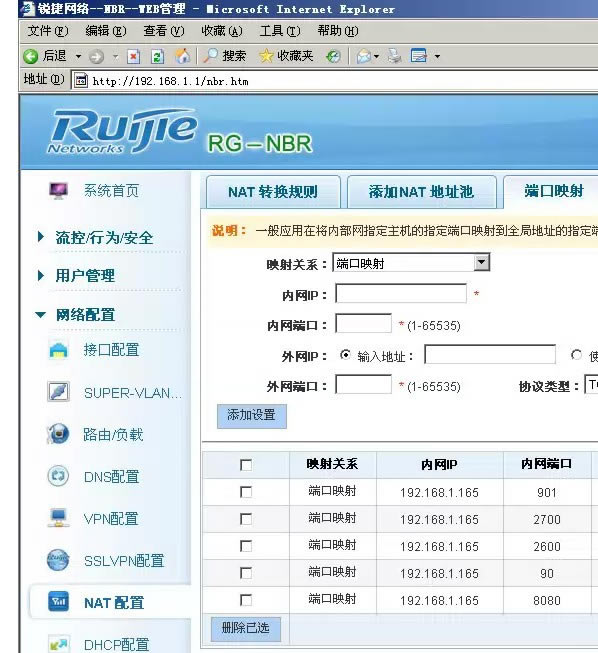Viewport: 598px width, 653px height.
Task: Open the DNS配置 link
Action: coord(111,476)
